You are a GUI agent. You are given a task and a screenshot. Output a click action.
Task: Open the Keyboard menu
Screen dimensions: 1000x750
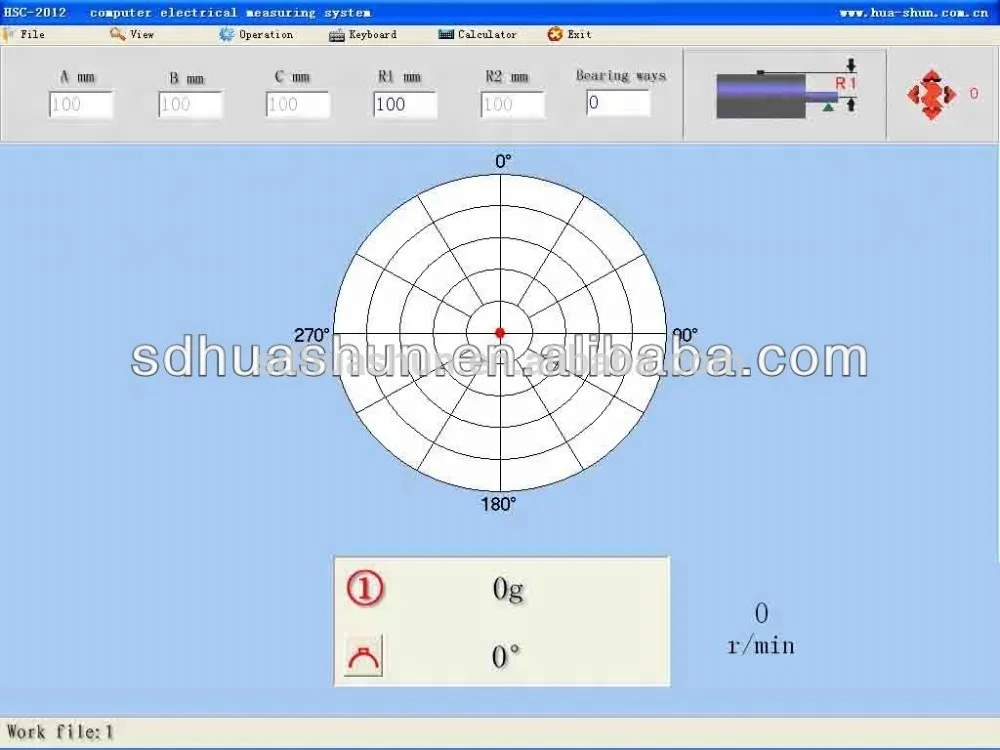point(372,34)
